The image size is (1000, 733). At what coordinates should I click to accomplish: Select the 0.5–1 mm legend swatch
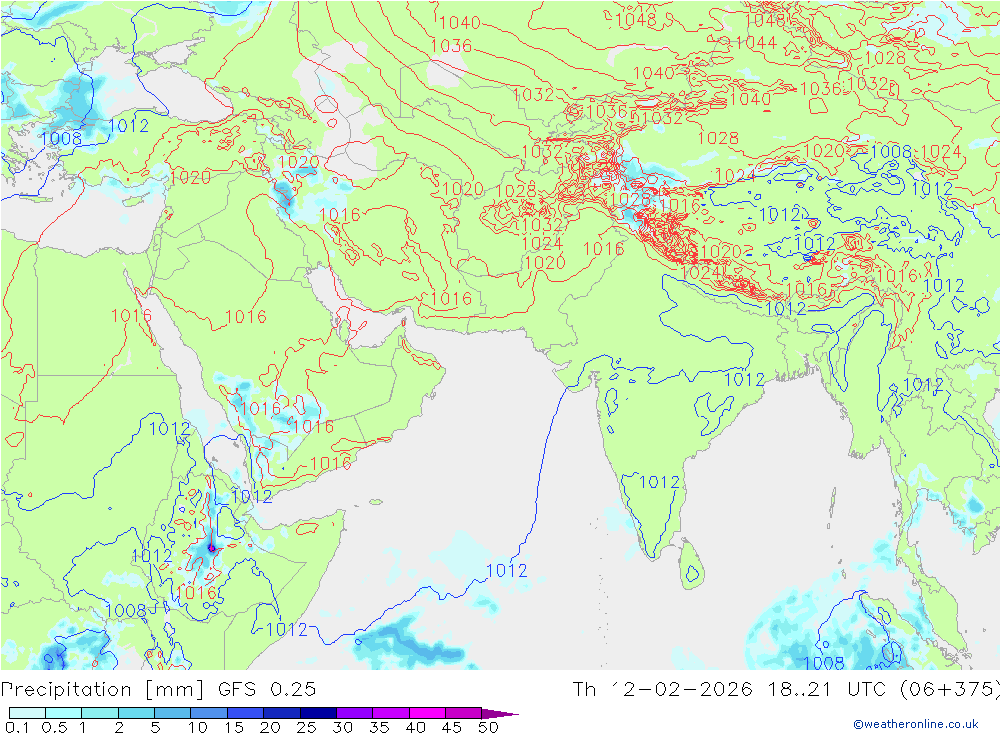tap(63, 713)
